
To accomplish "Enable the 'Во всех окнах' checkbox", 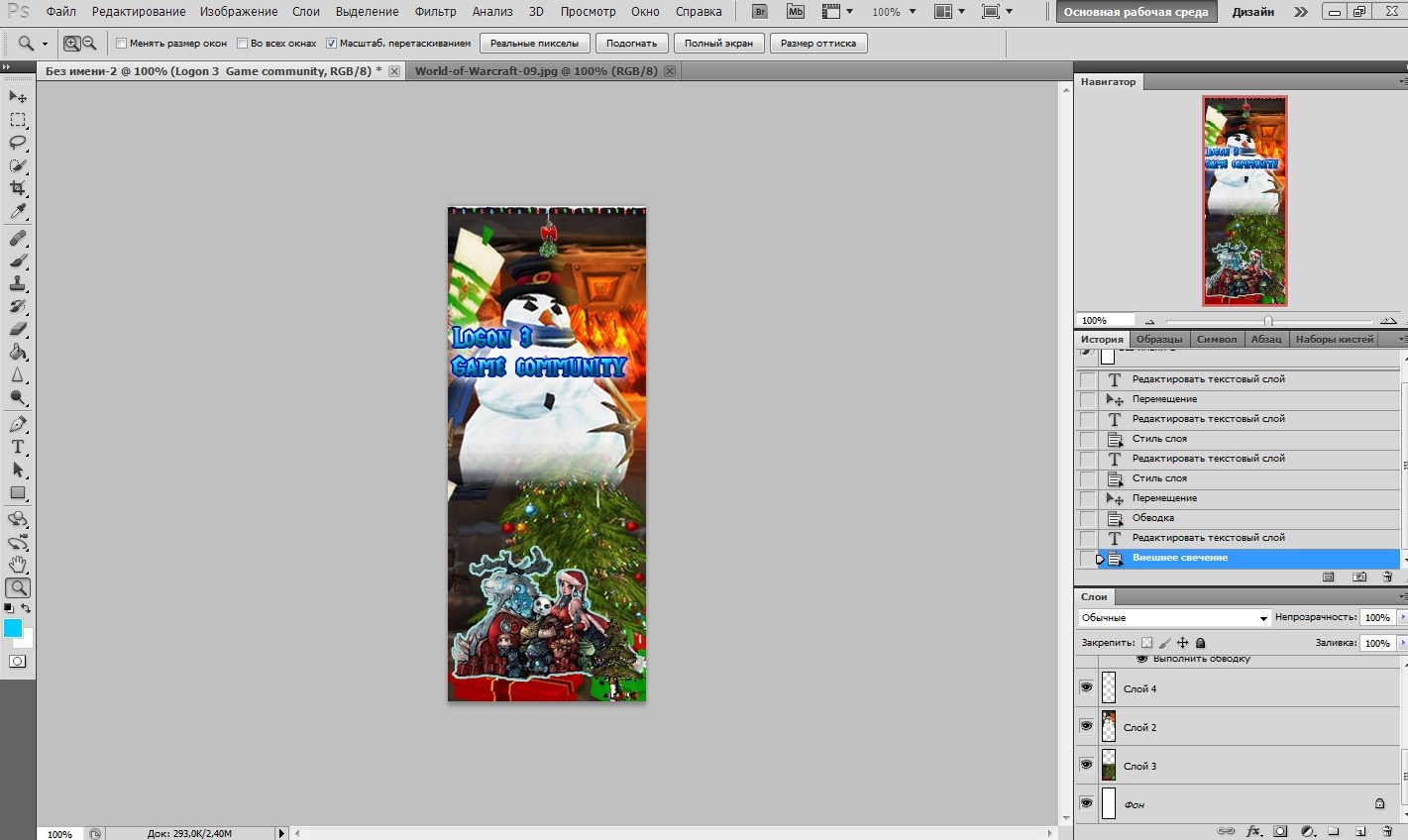I will click(243, 44).
